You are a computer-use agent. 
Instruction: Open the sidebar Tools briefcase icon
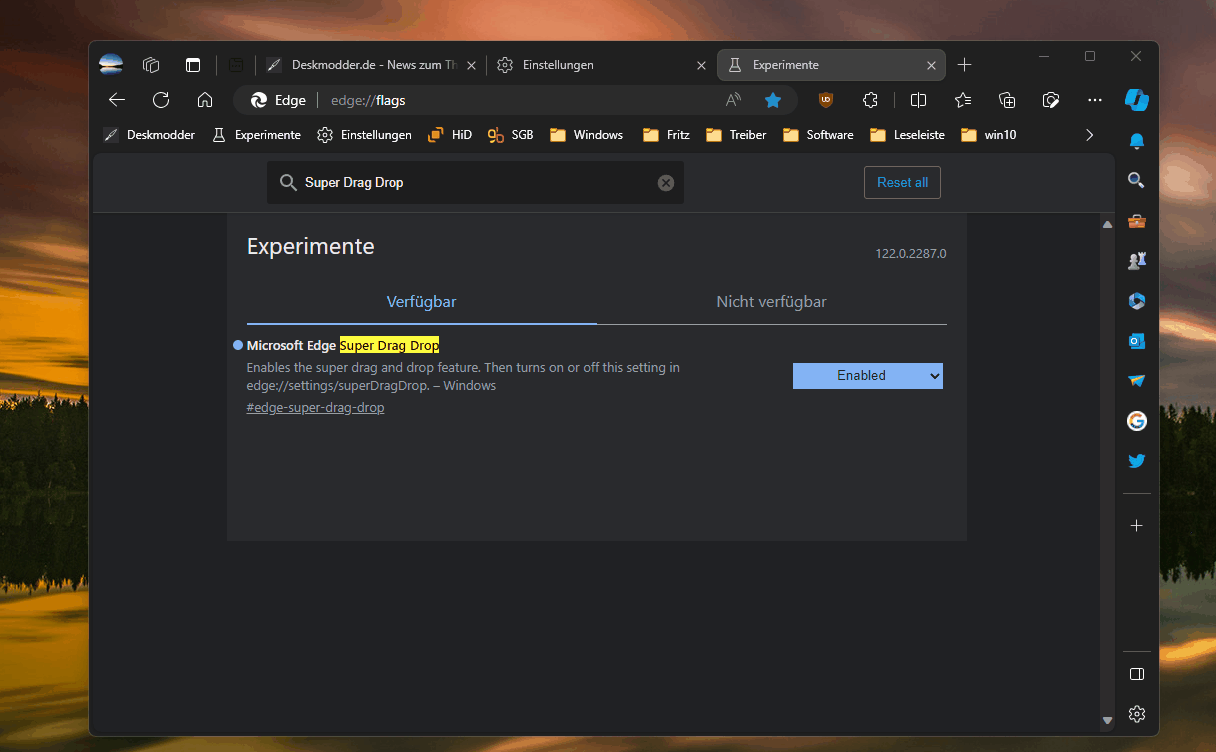click(x=1137, y=221)
